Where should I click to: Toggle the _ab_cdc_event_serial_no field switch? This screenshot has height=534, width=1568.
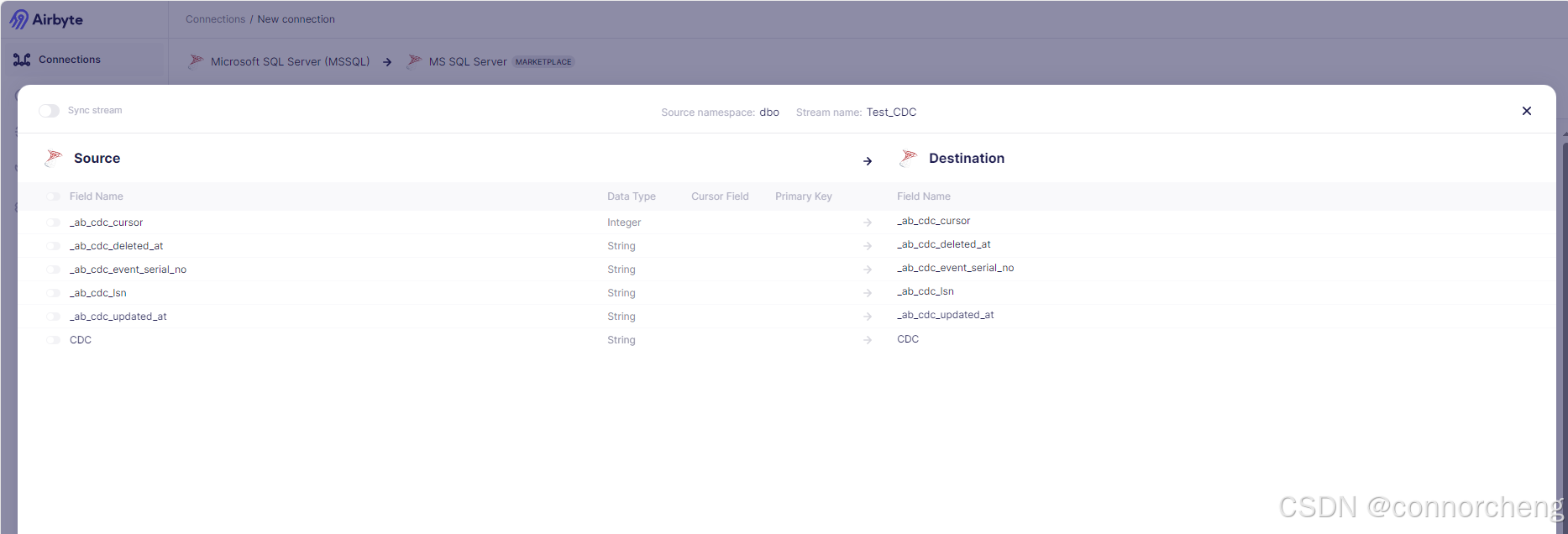[x=53, y=270]
